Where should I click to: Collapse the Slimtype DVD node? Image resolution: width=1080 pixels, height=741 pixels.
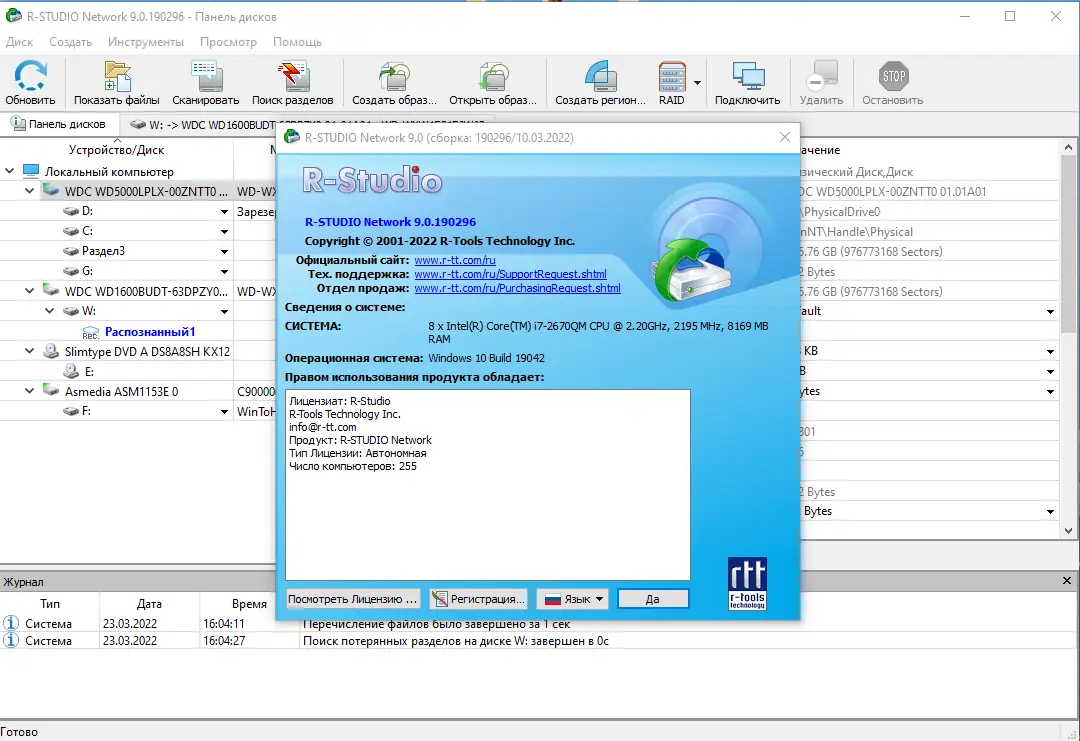(x=30, y=351)
